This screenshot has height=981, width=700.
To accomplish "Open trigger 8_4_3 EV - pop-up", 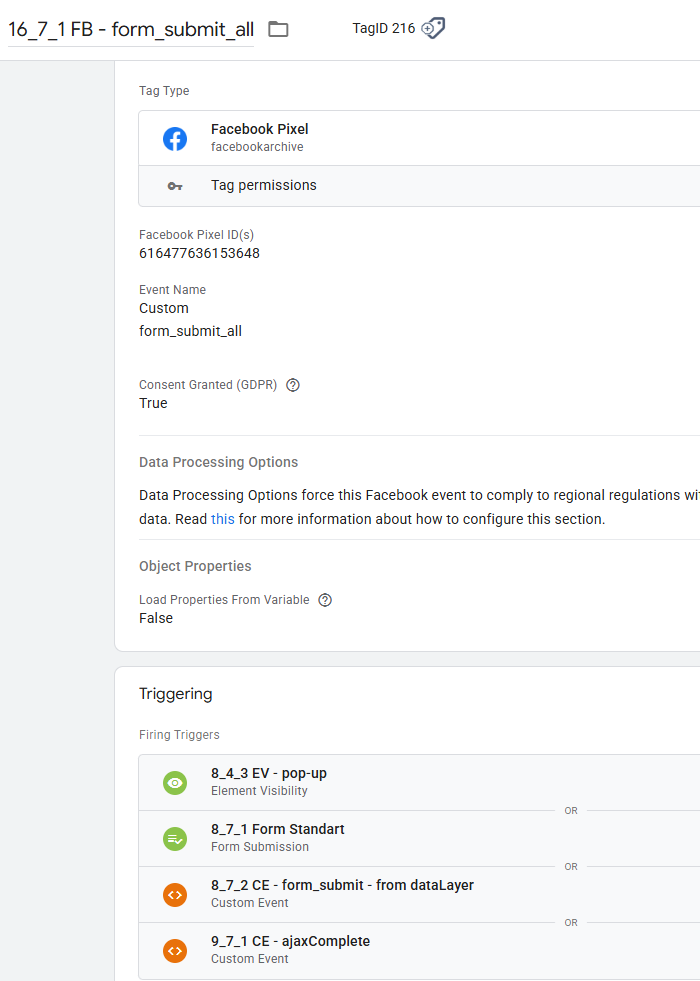I will (x=269, y=773).
